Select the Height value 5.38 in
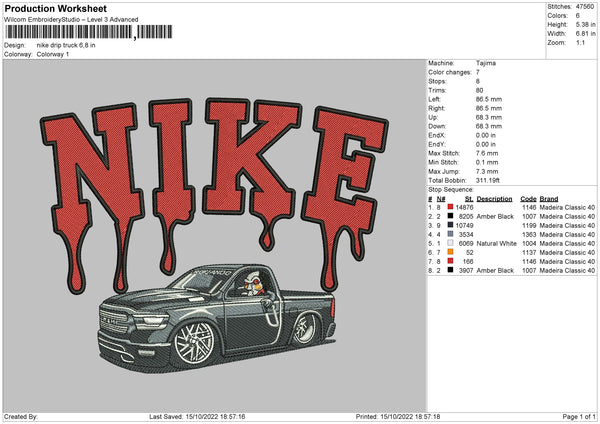Viewport: 600px width, 424px height. (585, 24)
